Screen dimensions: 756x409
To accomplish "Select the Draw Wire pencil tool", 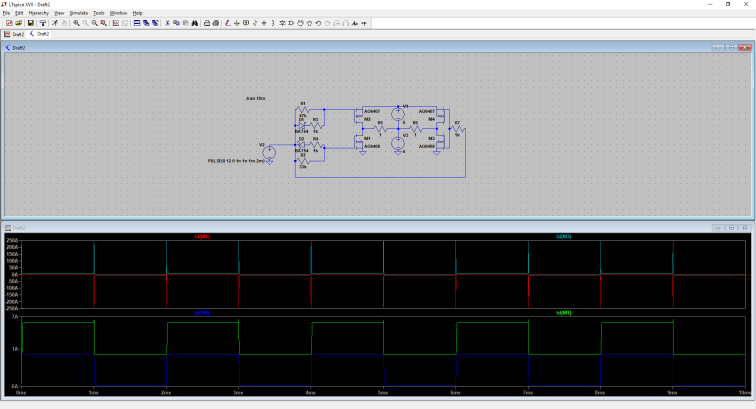I will pos(227,22).
